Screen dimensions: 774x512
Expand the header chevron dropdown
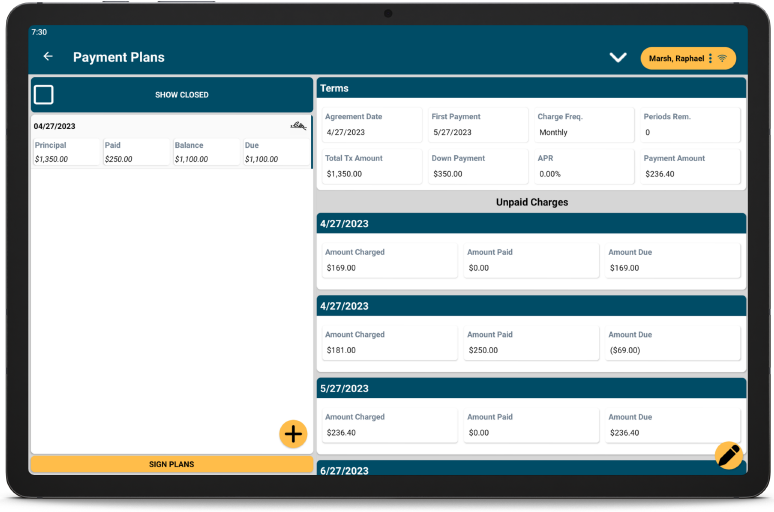click(618, 58)
